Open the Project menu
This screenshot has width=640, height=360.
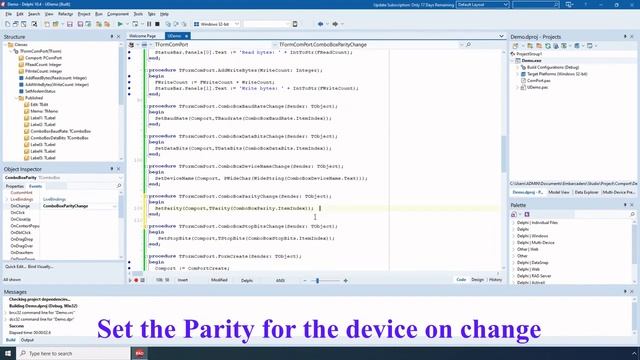pyautogui.click(x=84, y=14)
